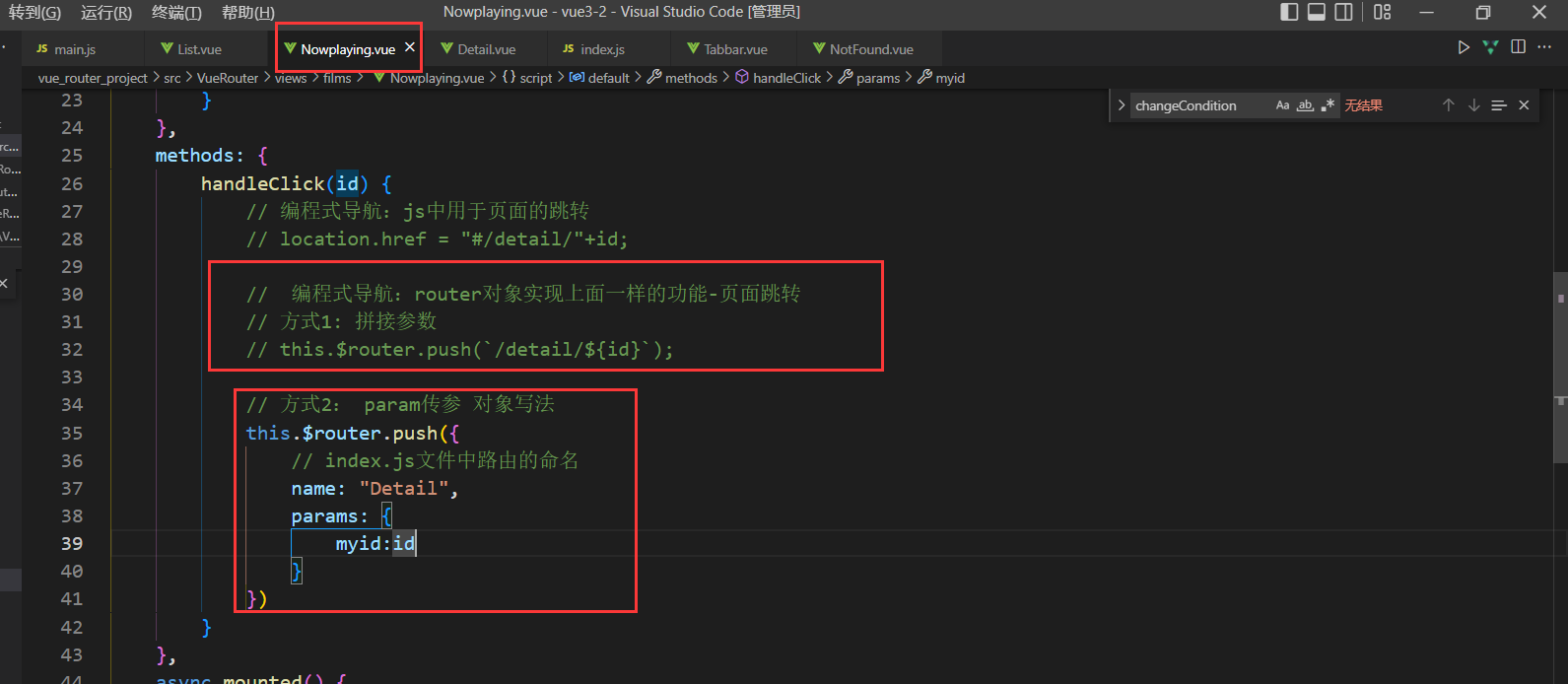Toggle Match Case in find box
The width and height of the screenshot is (1568, 684).
[x=1282, y=105]
